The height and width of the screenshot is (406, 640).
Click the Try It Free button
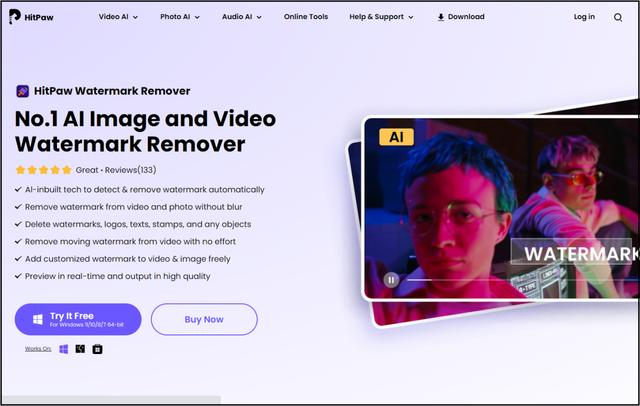pos(78,319)
